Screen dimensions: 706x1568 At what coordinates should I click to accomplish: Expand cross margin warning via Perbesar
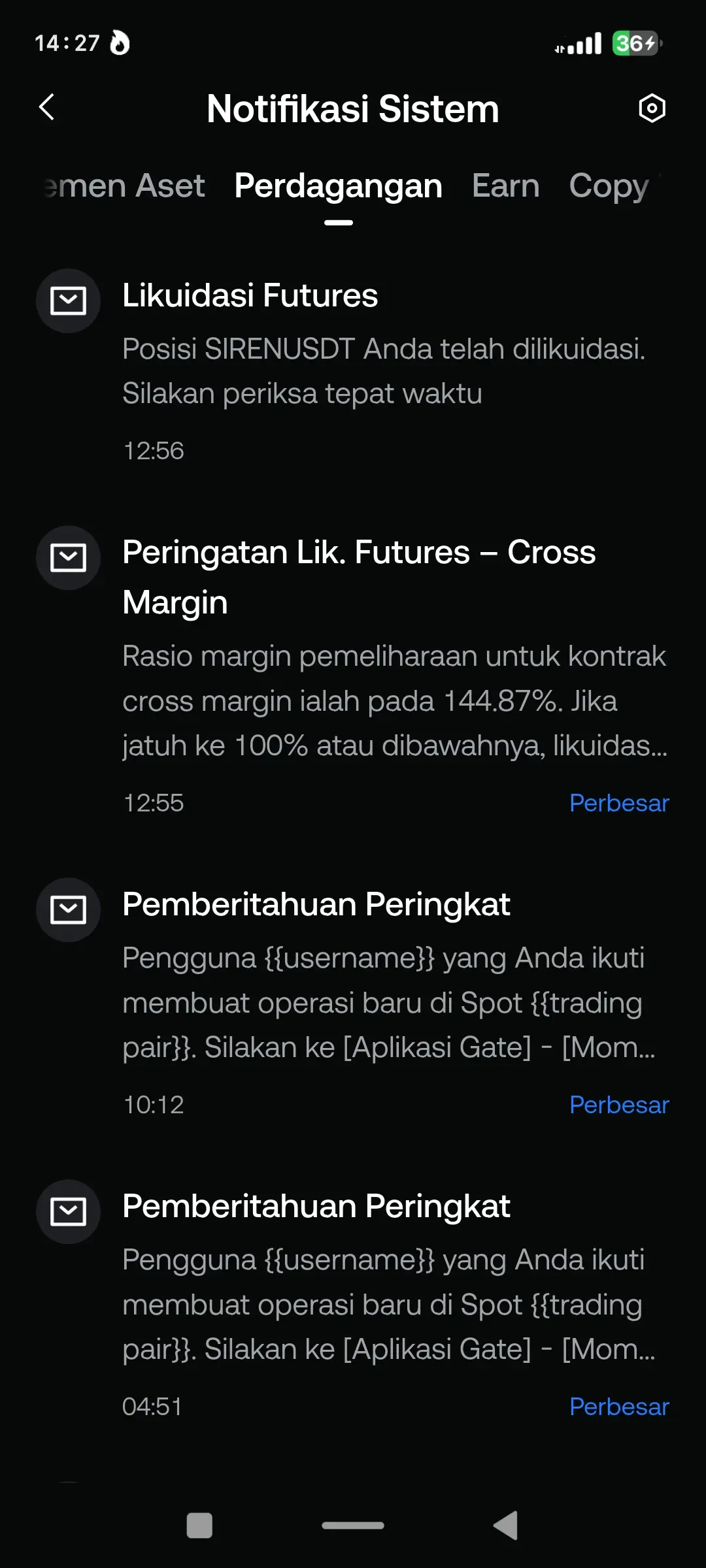(x=618, y=802)
